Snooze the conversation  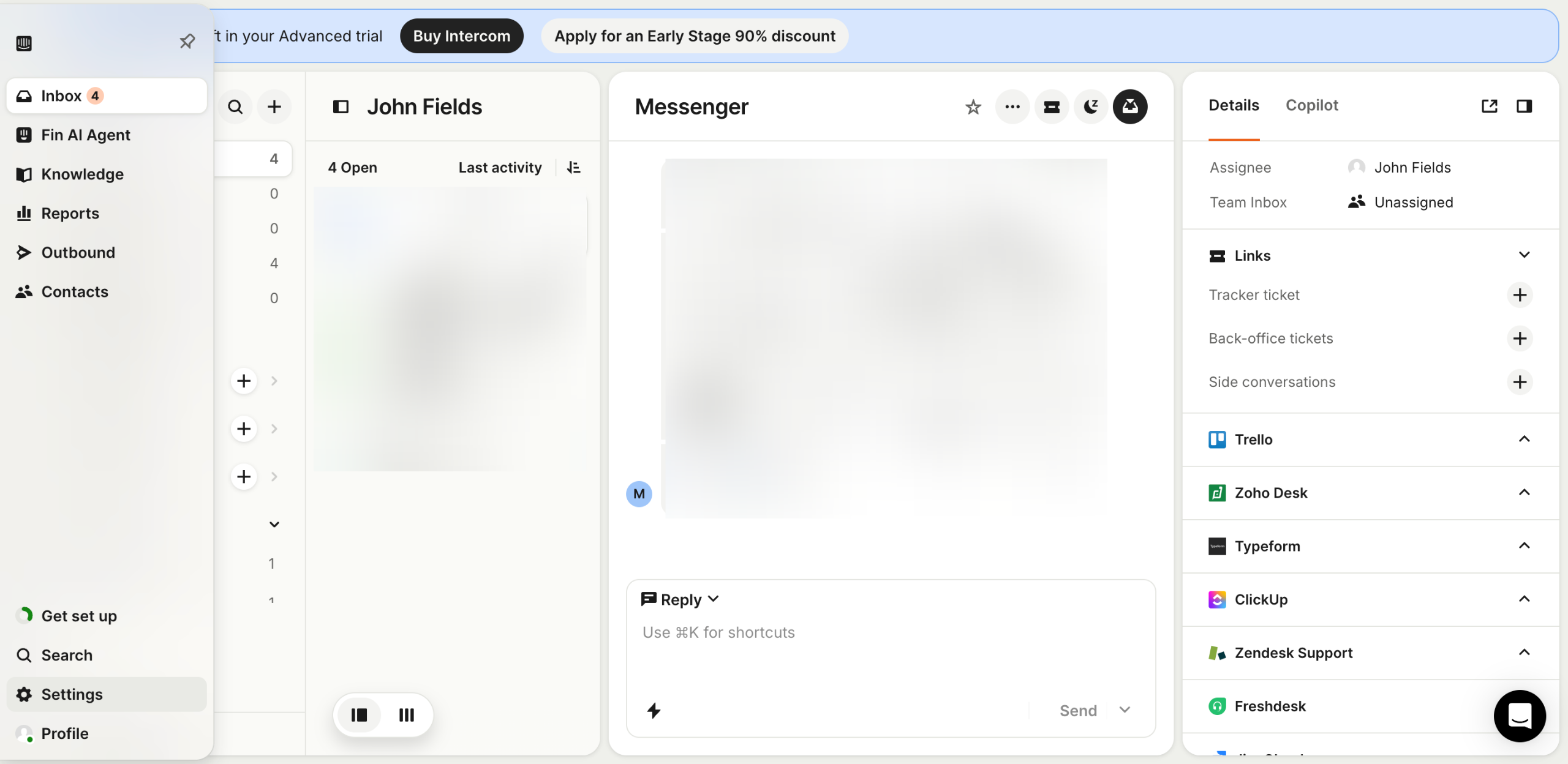[x=1091, y=107]
